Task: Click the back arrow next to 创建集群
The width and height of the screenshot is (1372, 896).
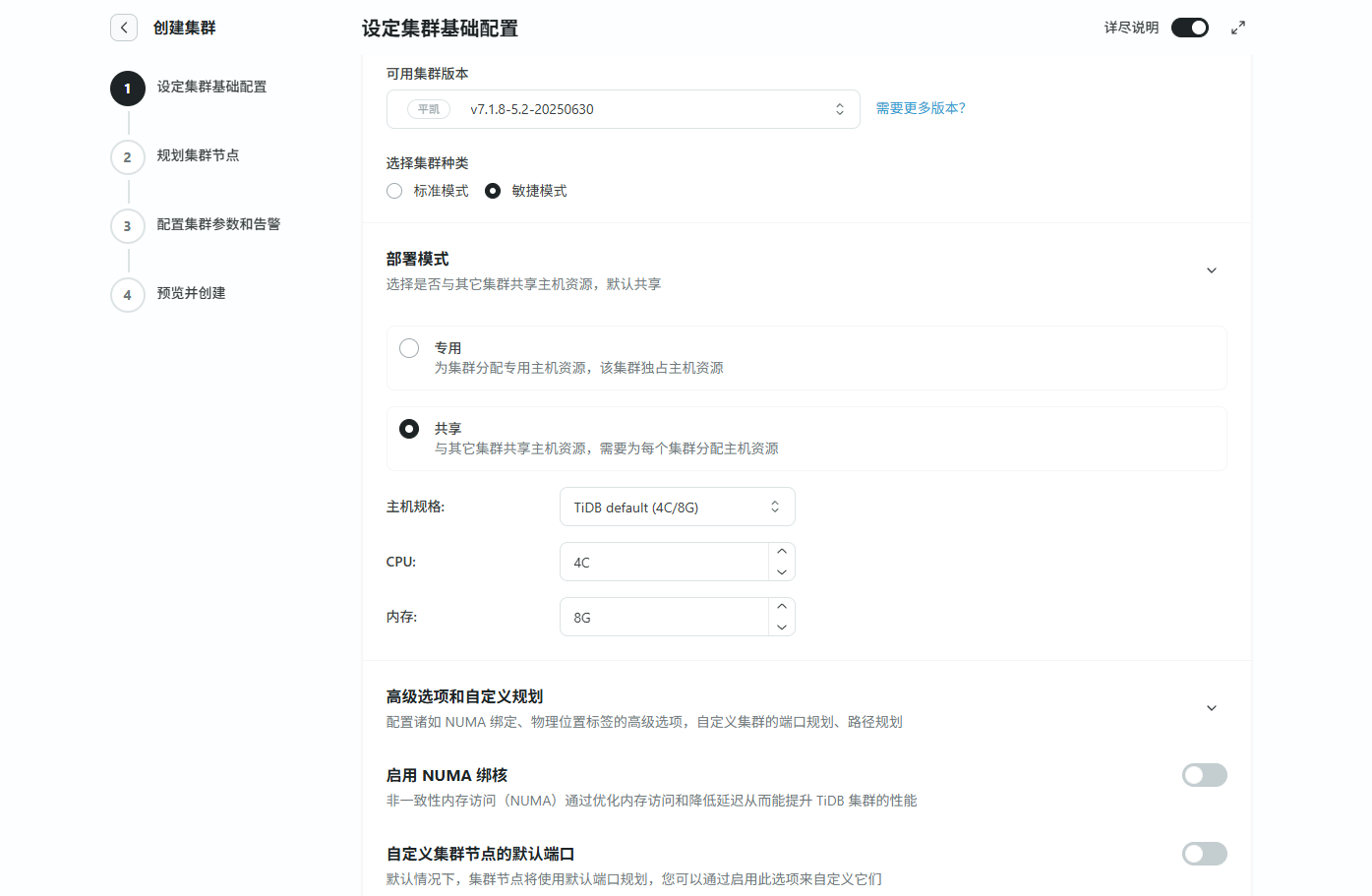Action: click(124, 28)
